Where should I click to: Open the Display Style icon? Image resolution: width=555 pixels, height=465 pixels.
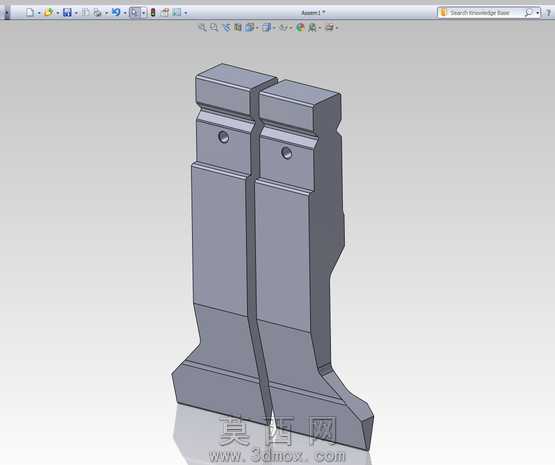(x=267, y=27)
